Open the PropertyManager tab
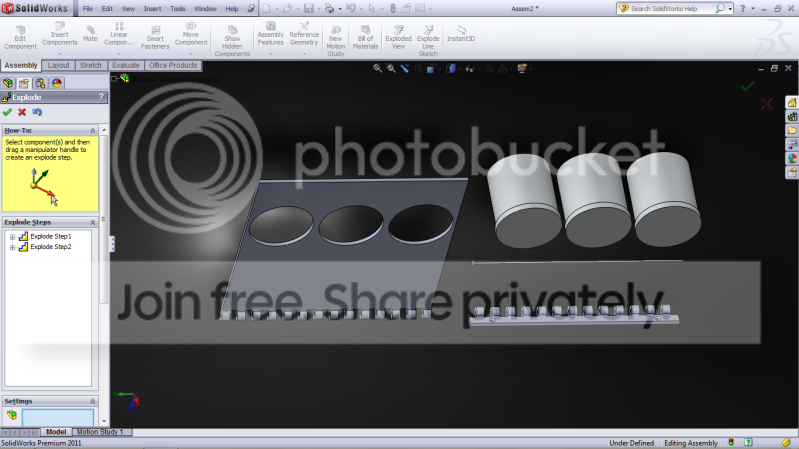799x449 pixels. point(24,83)
